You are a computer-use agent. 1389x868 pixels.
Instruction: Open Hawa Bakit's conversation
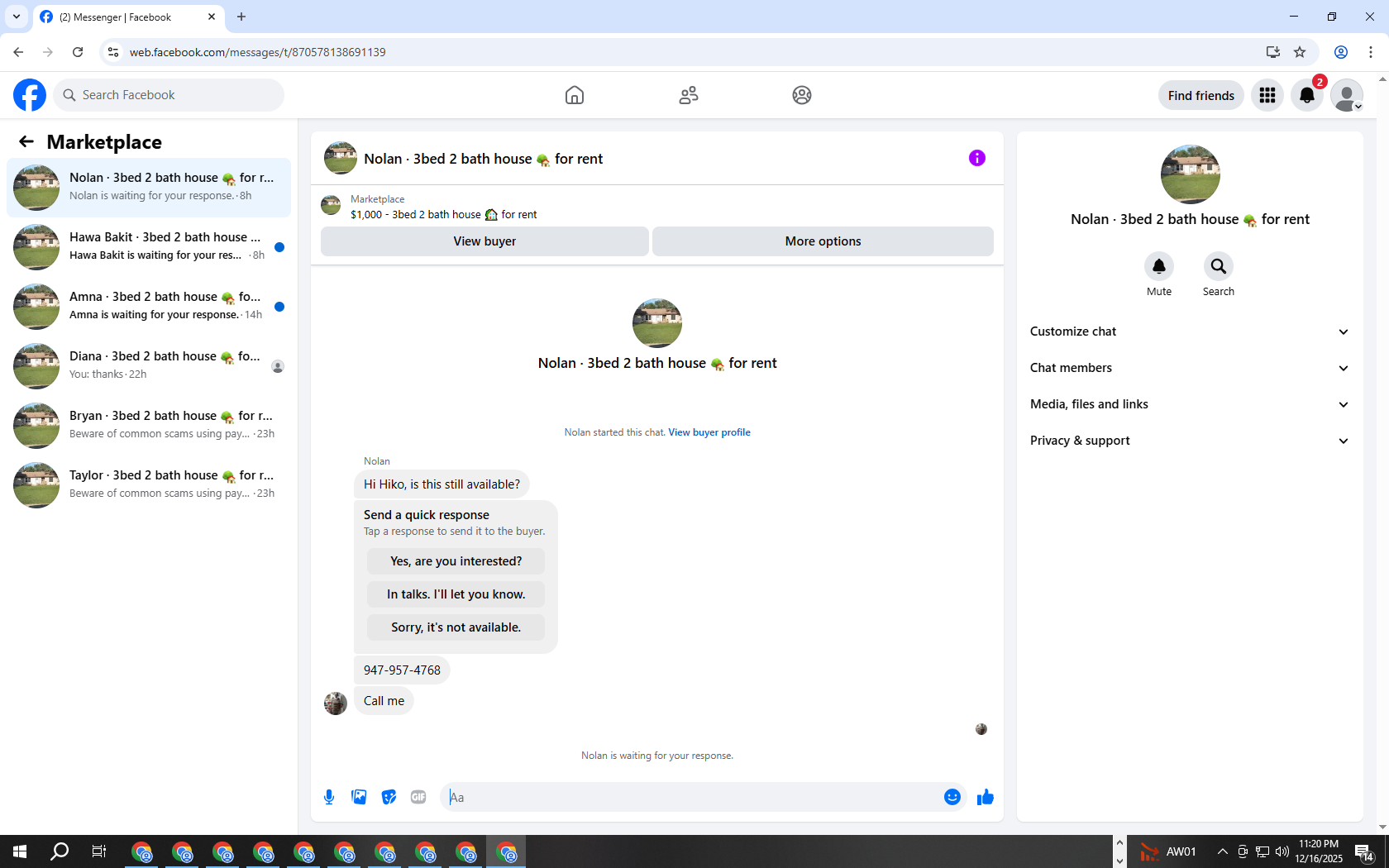click(x=149, y=247)
